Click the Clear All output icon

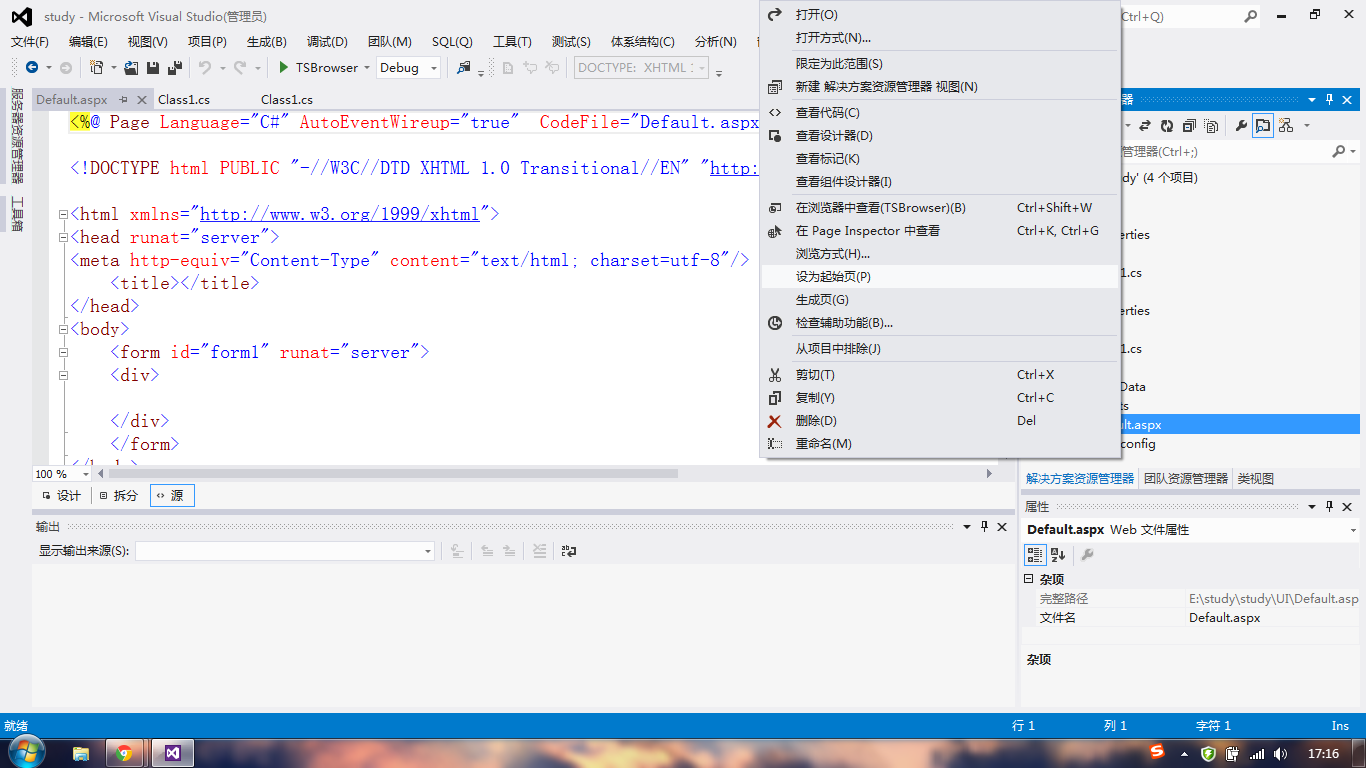click(537, 551)
